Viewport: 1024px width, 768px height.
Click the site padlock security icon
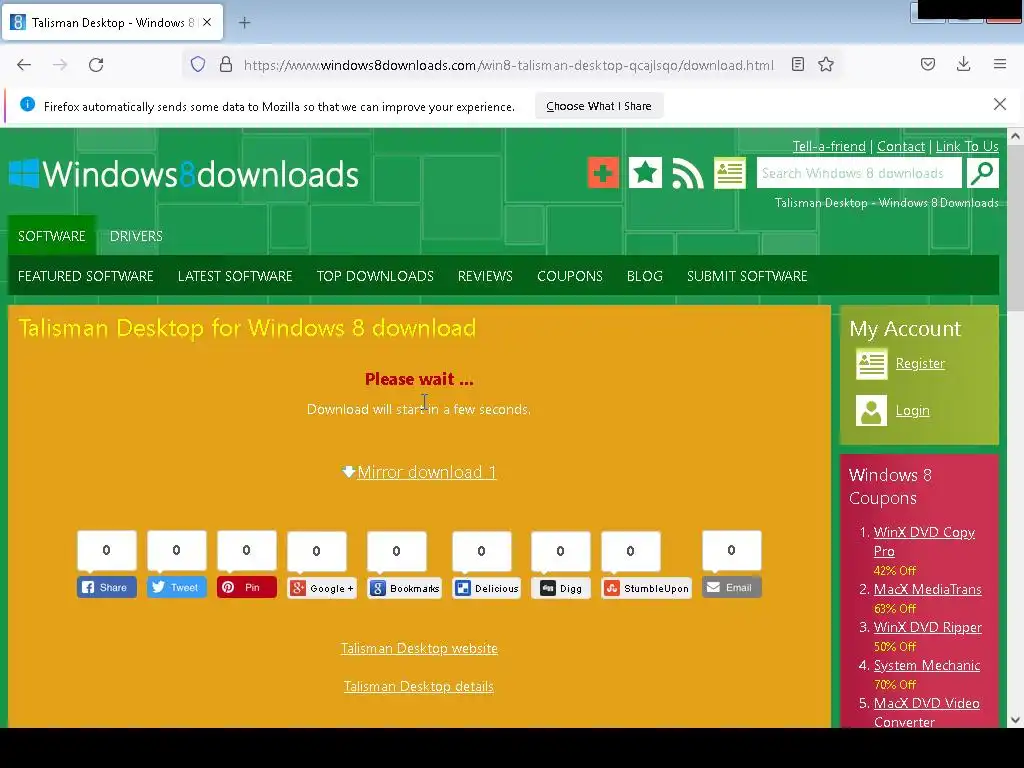pyautogui.click(x=226, y=64)
